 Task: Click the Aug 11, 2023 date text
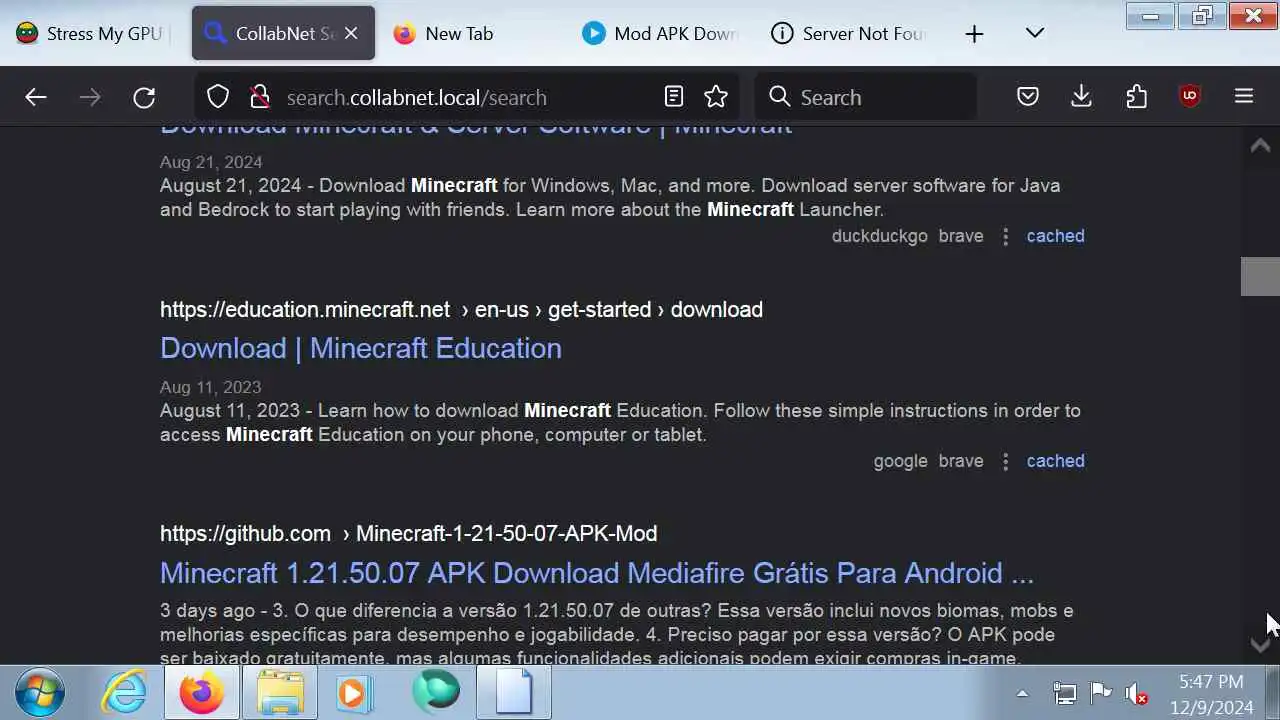coord(210,387)
